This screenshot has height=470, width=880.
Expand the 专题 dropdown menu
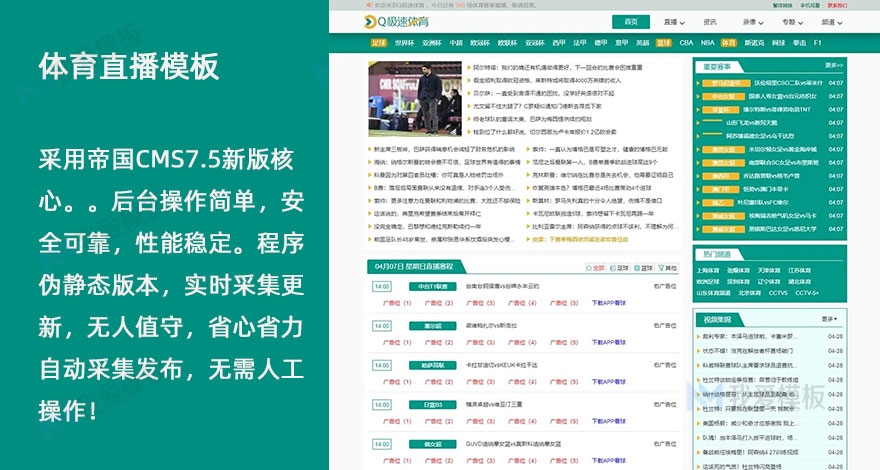792,22
